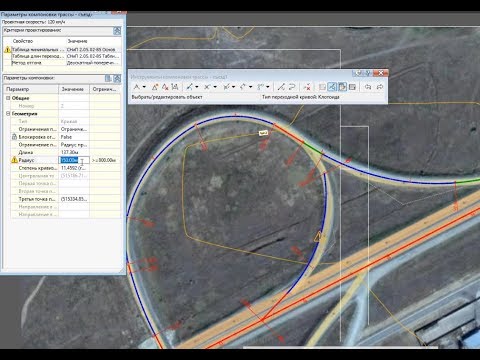Select the curve with spiral tool icon
Screen dimensions: 480x360
pyautogui.click(x=243, y=87)
